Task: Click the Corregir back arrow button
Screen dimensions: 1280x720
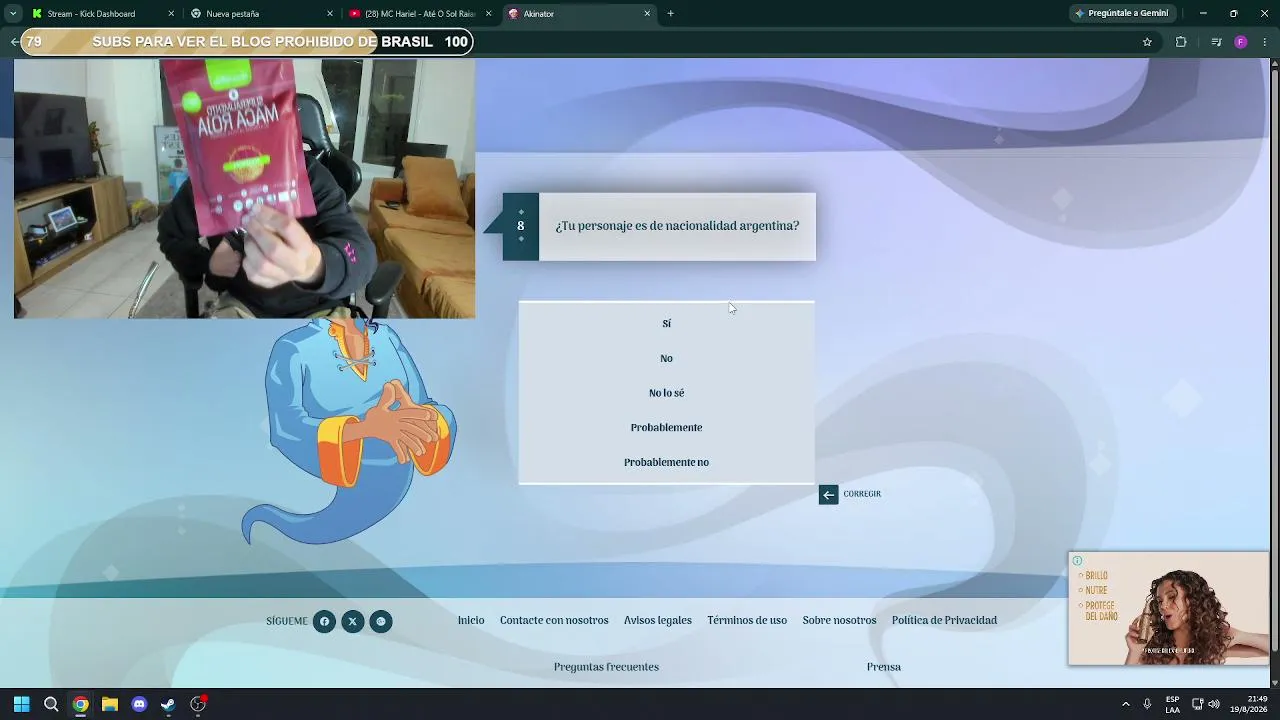Action: 828,494
